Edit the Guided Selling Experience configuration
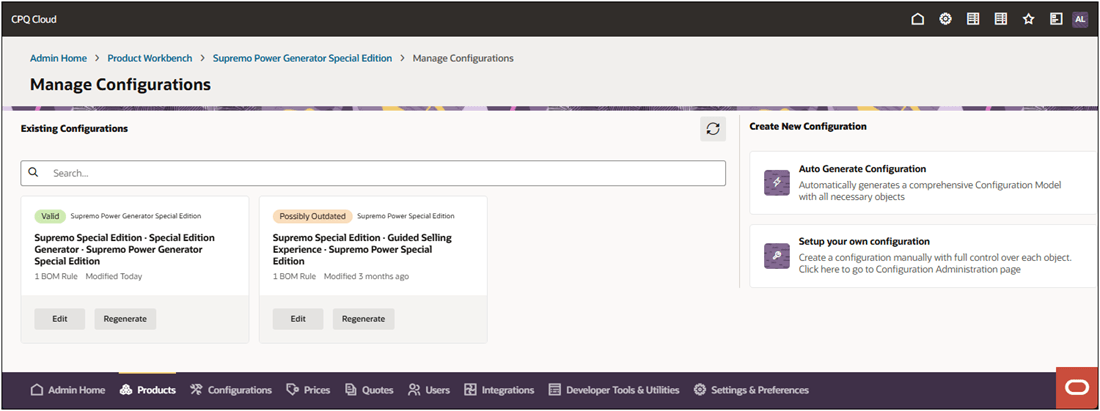 click(298, 318)
